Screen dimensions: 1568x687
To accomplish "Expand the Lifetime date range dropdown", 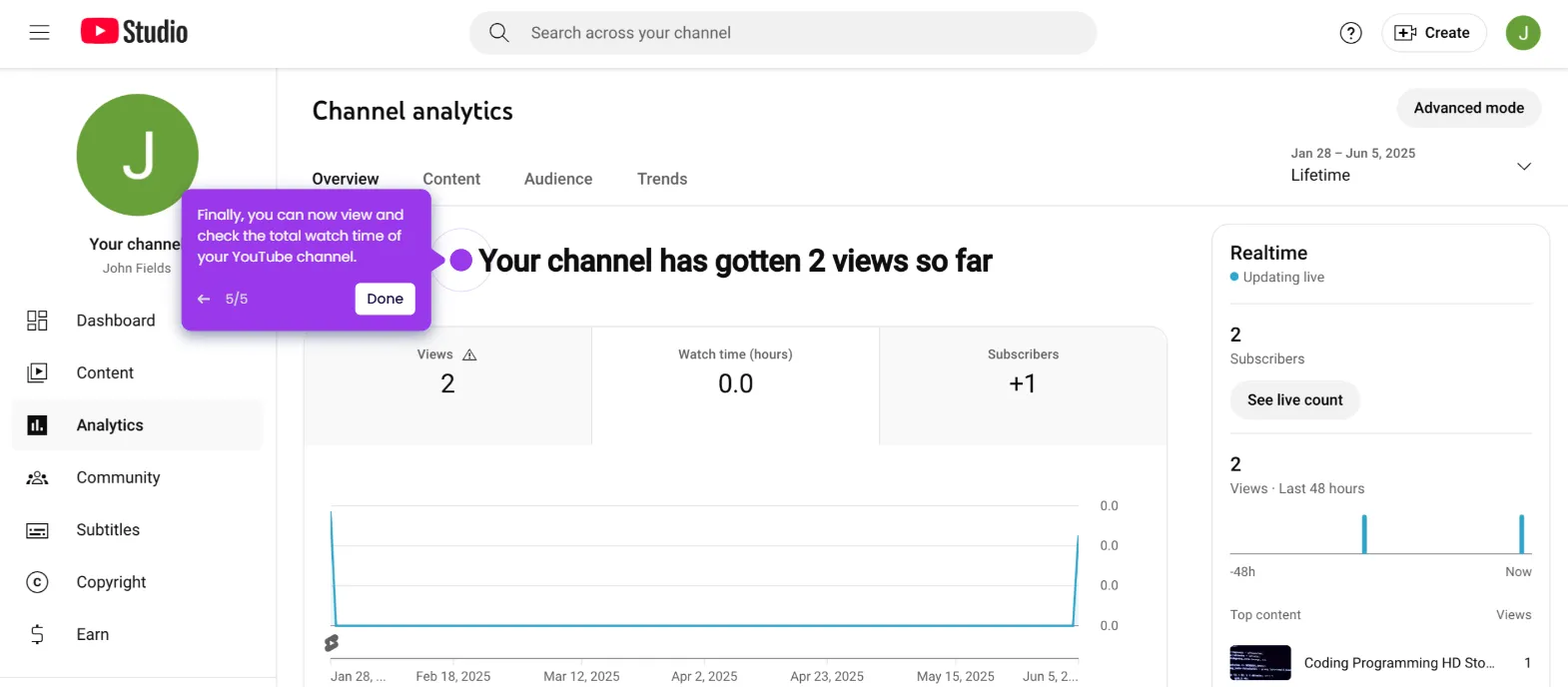I will 1410,165.
